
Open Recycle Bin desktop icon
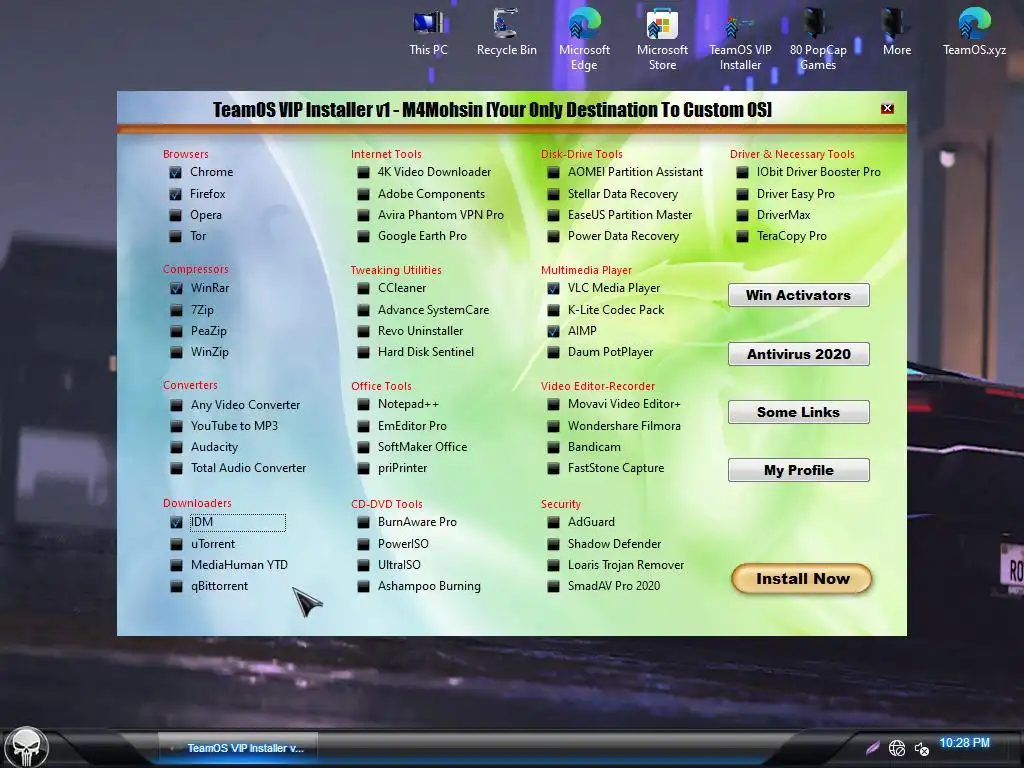(x=506, y=33)
